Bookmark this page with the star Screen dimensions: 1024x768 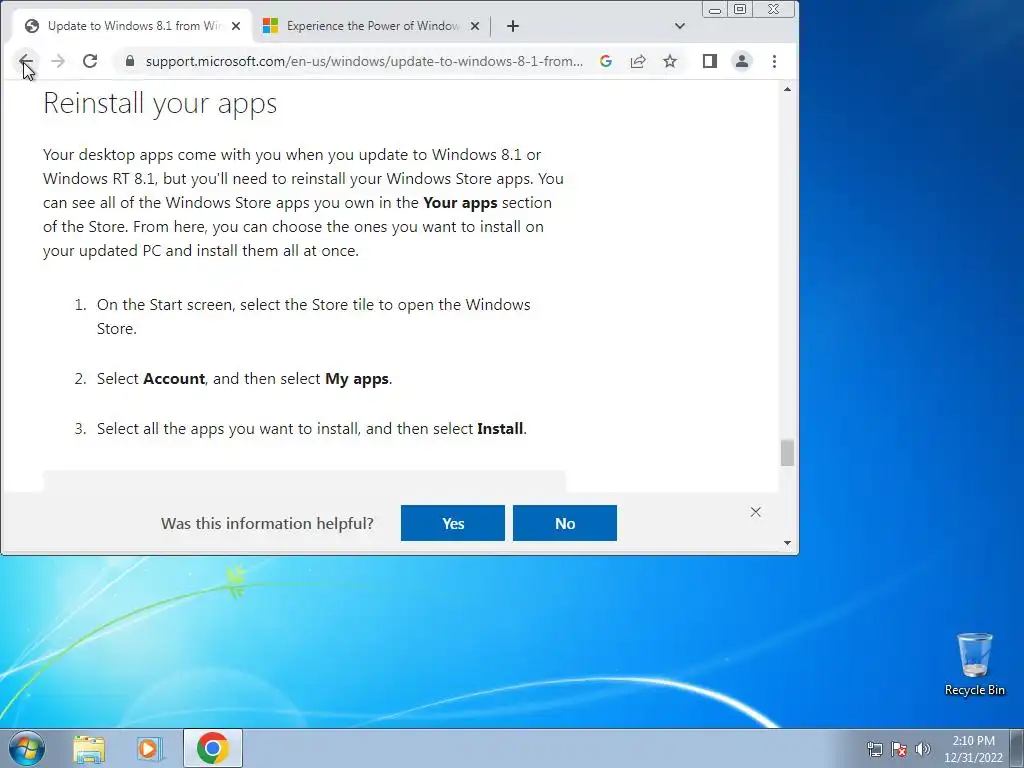(x=670, y=61)
